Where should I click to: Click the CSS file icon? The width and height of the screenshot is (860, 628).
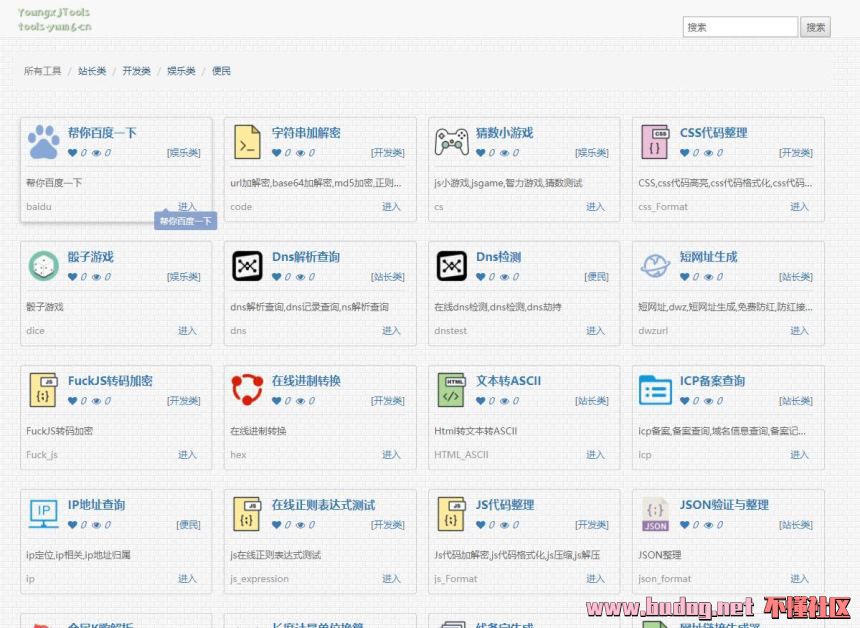[655, 142]
